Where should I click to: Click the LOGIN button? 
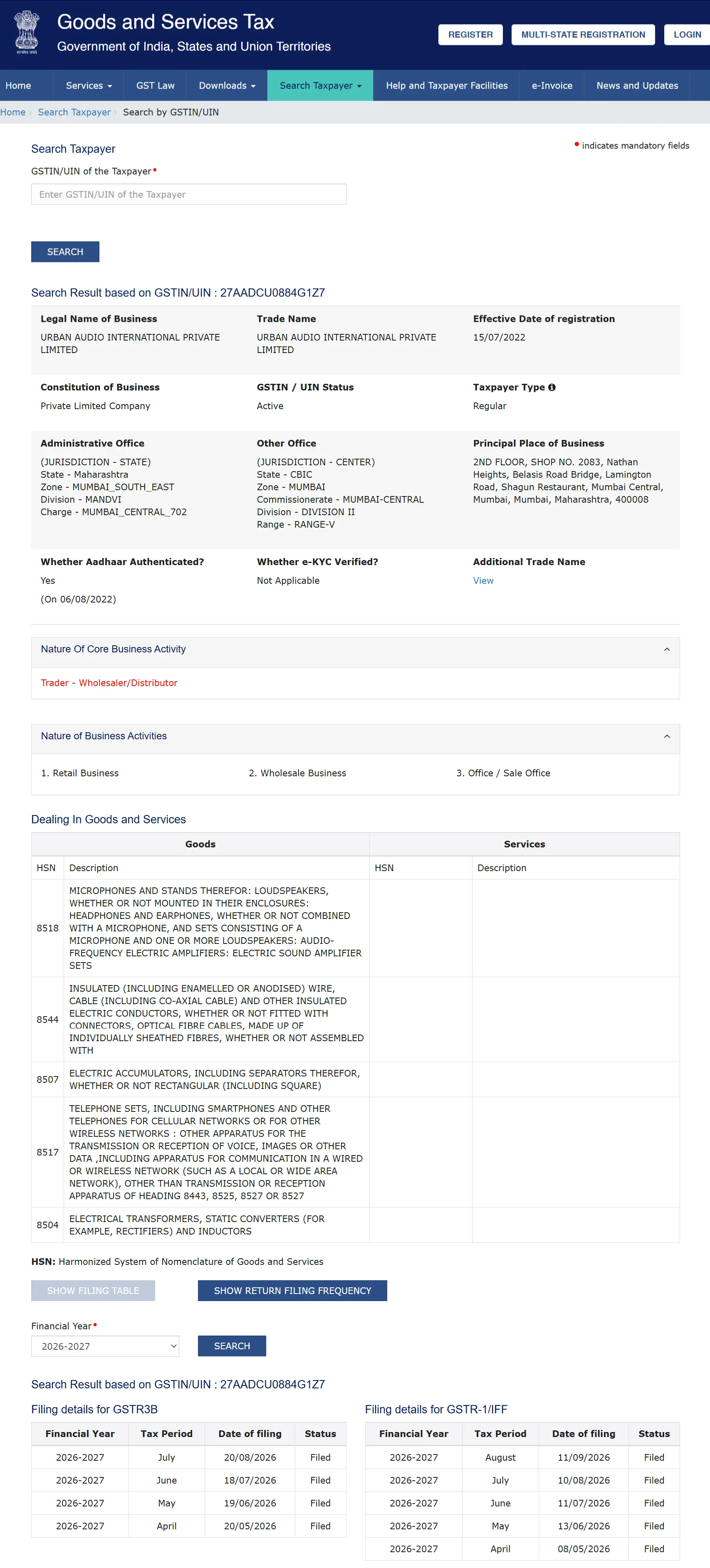tap(687, 35)
